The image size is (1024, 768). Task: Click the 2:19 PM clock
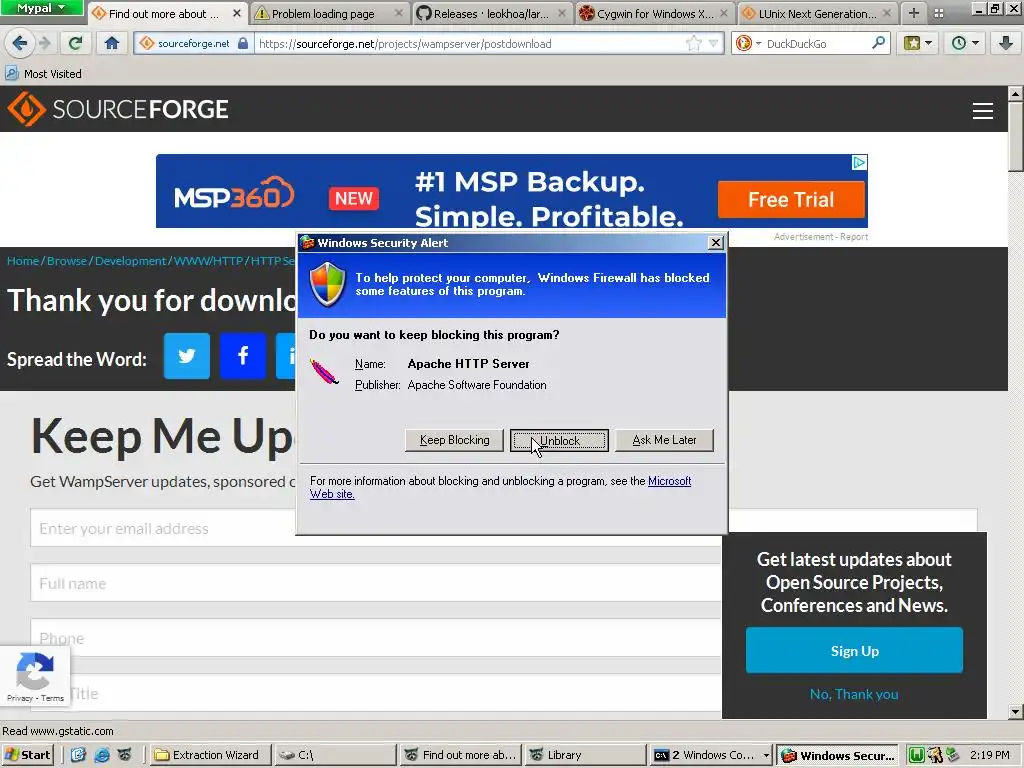click(989, 755)
